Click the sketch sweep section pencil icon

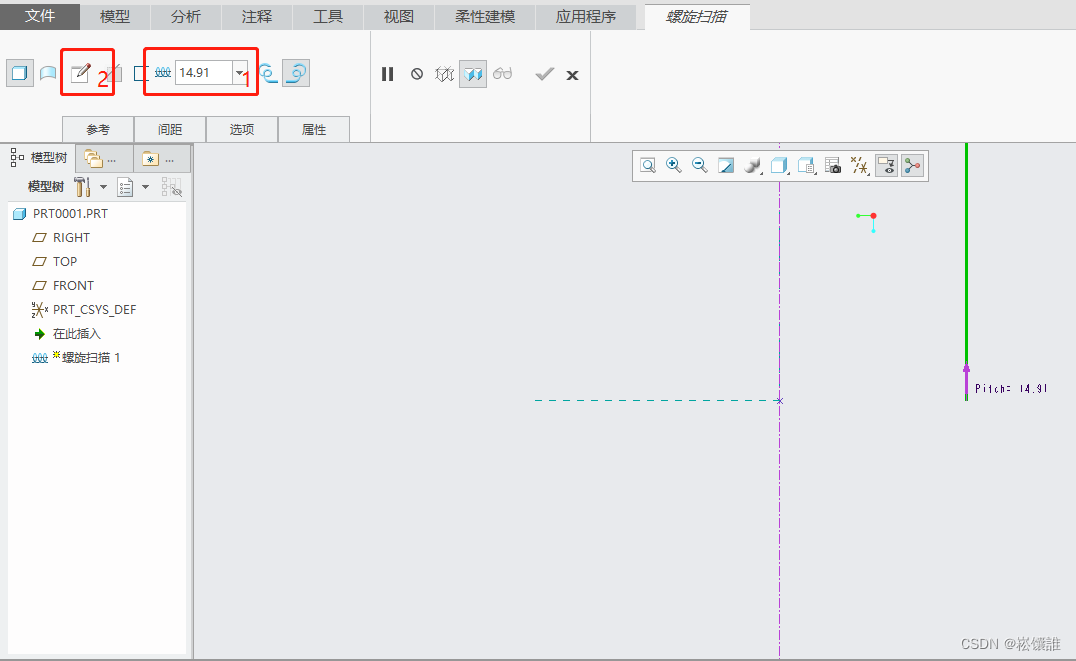click(x=80, y=73)
